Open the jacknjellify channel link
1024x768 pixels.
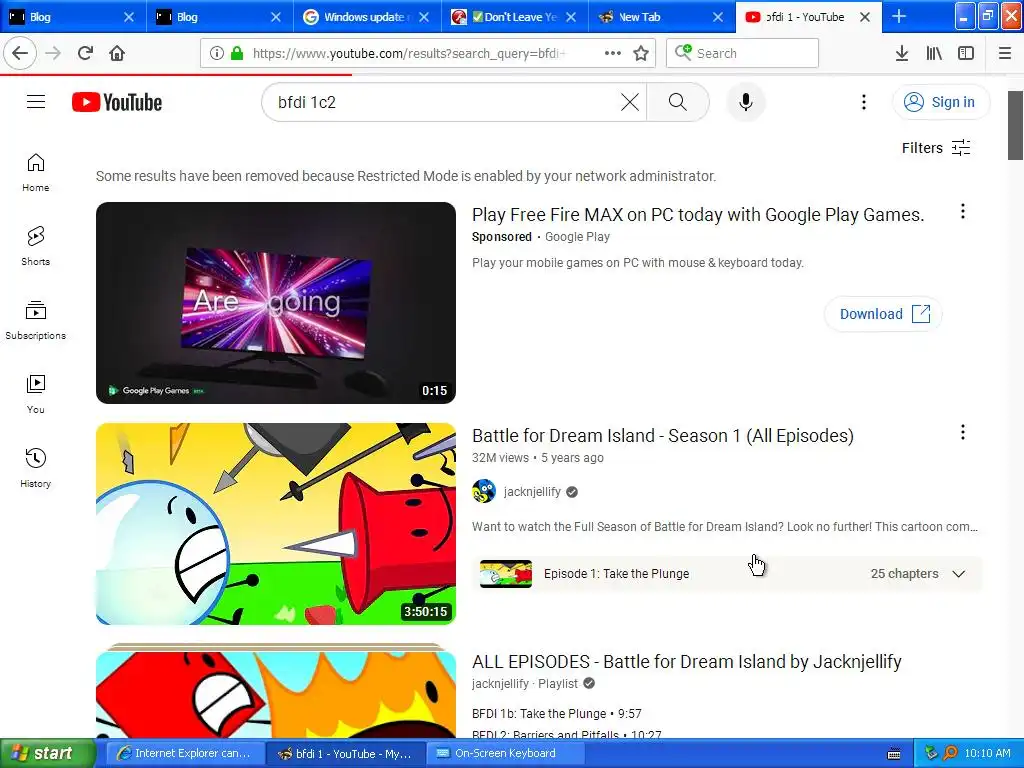[x=532, y=492]
